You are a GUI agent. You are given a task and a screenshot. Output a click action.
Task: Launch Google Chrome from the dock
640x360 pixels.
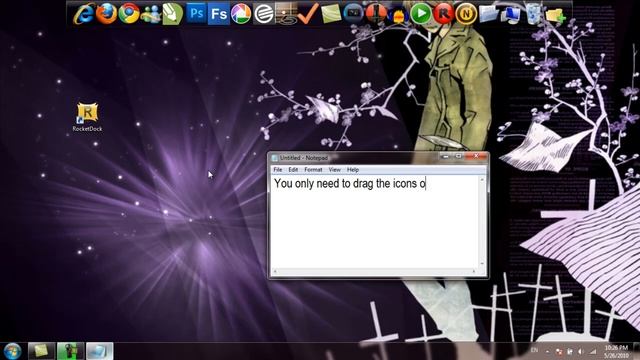[129, 13]
